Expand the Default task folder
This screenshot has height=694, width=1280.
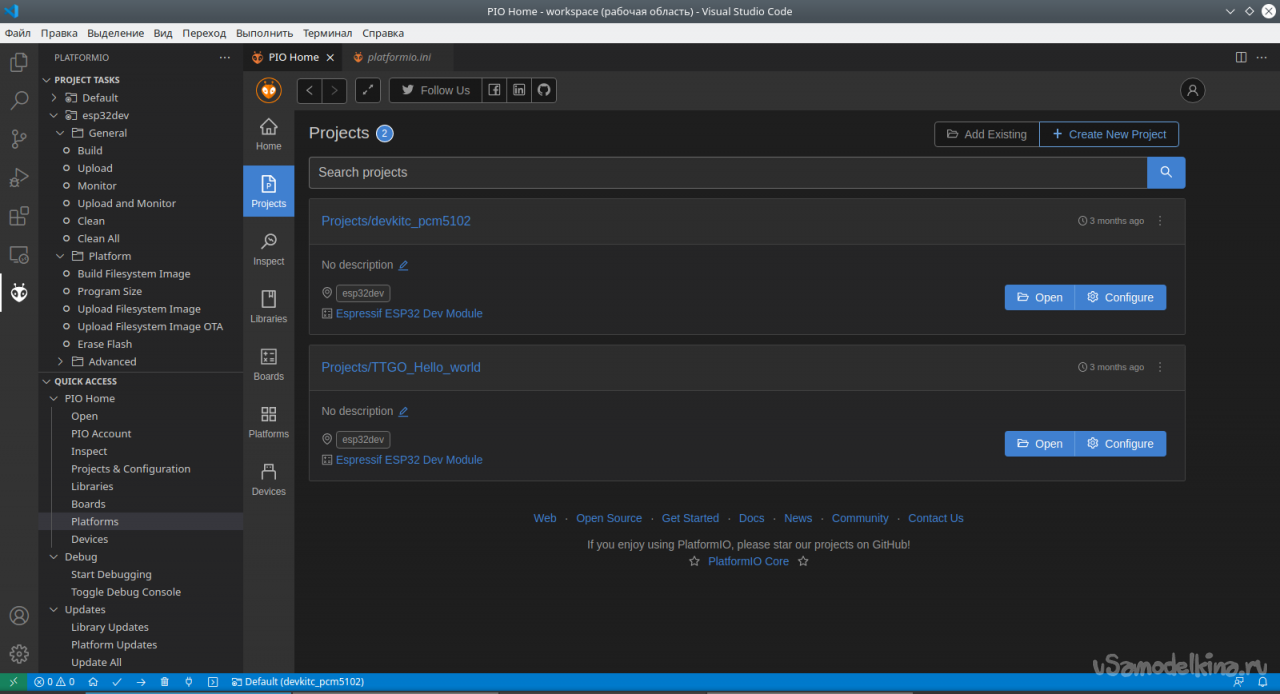click(54, 98)
